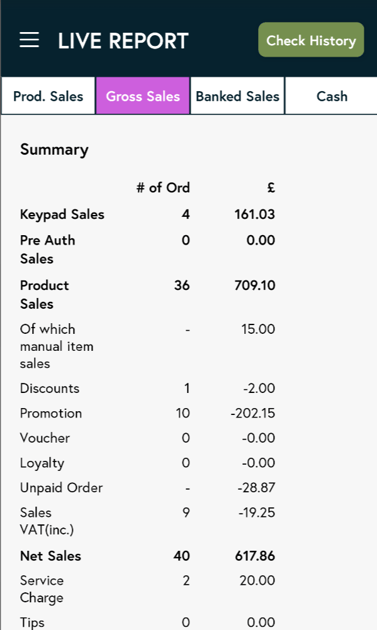
Task: Click the Check History button
Action: point(311,40)
